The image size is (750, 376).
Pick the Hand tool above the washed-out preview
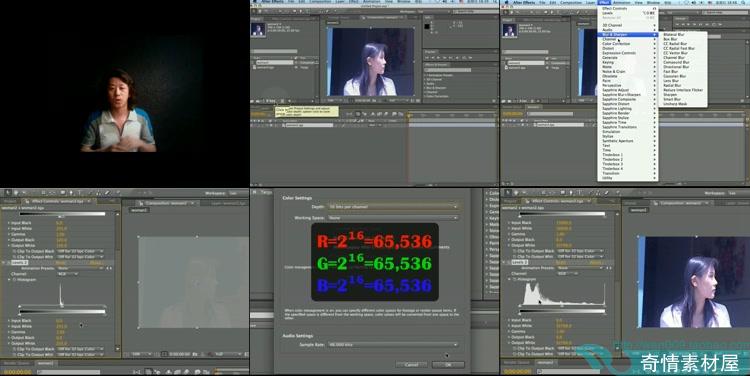pos(16,192)
